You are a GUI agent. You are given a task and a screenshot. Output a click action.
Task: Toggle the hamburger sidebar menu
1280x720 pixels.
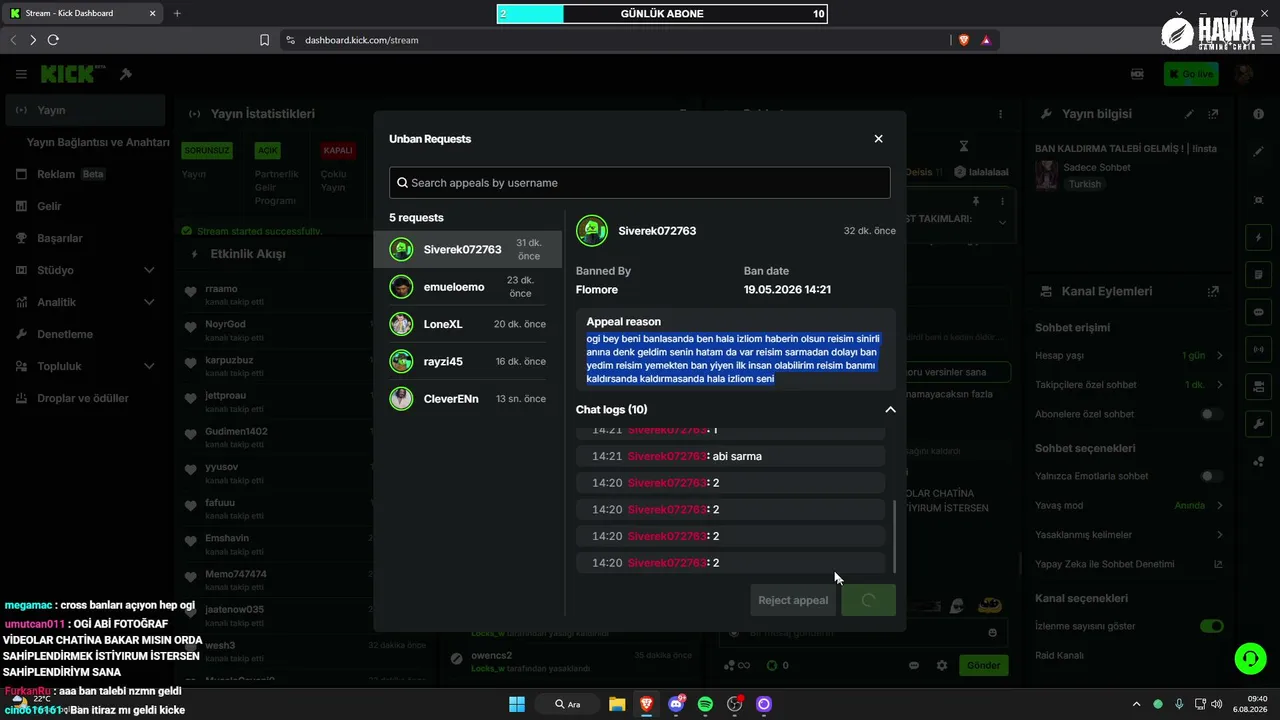pos(21,74)
